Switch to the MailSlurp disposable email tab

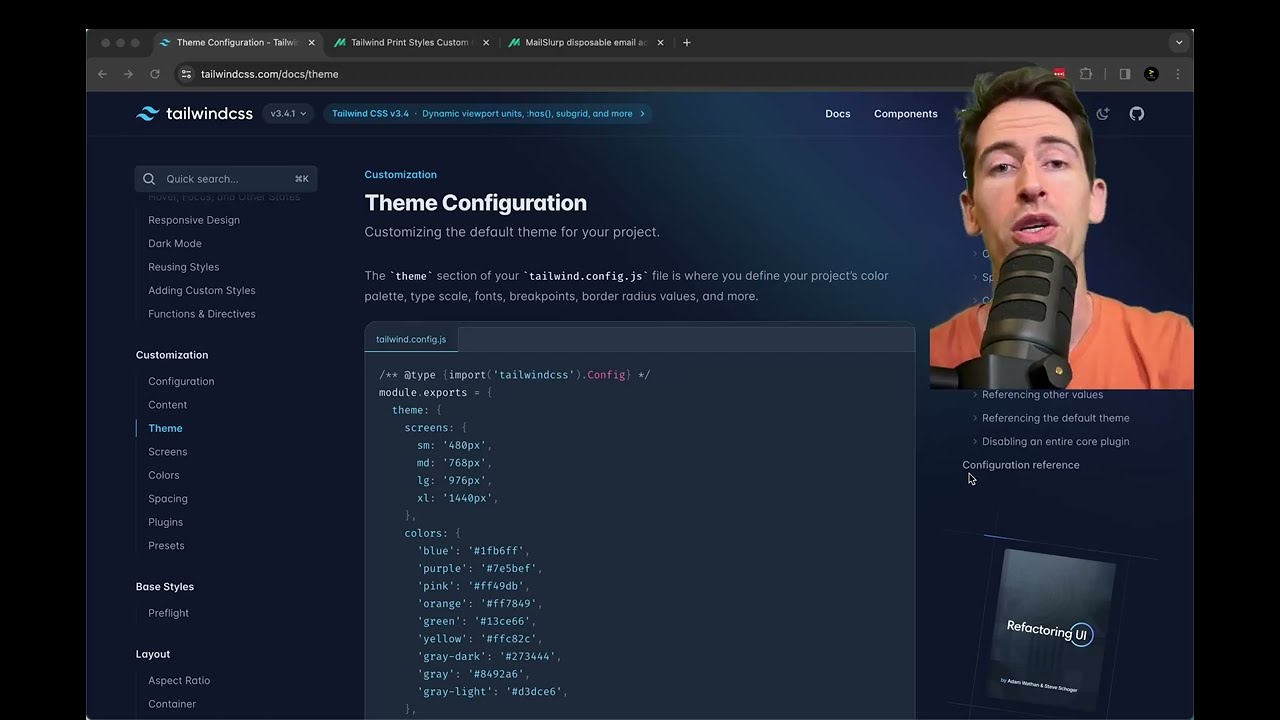click(x=585, y=43)
